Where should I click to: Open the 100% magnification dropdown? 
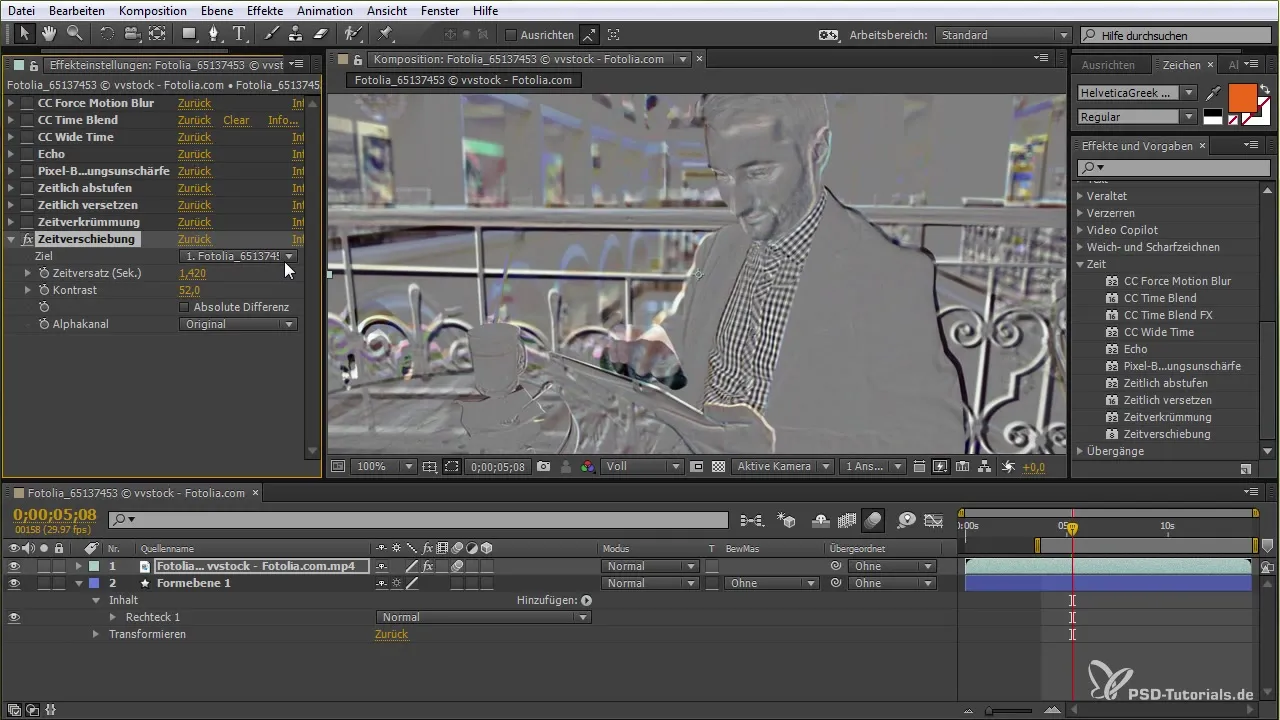(x=385, y=466)
